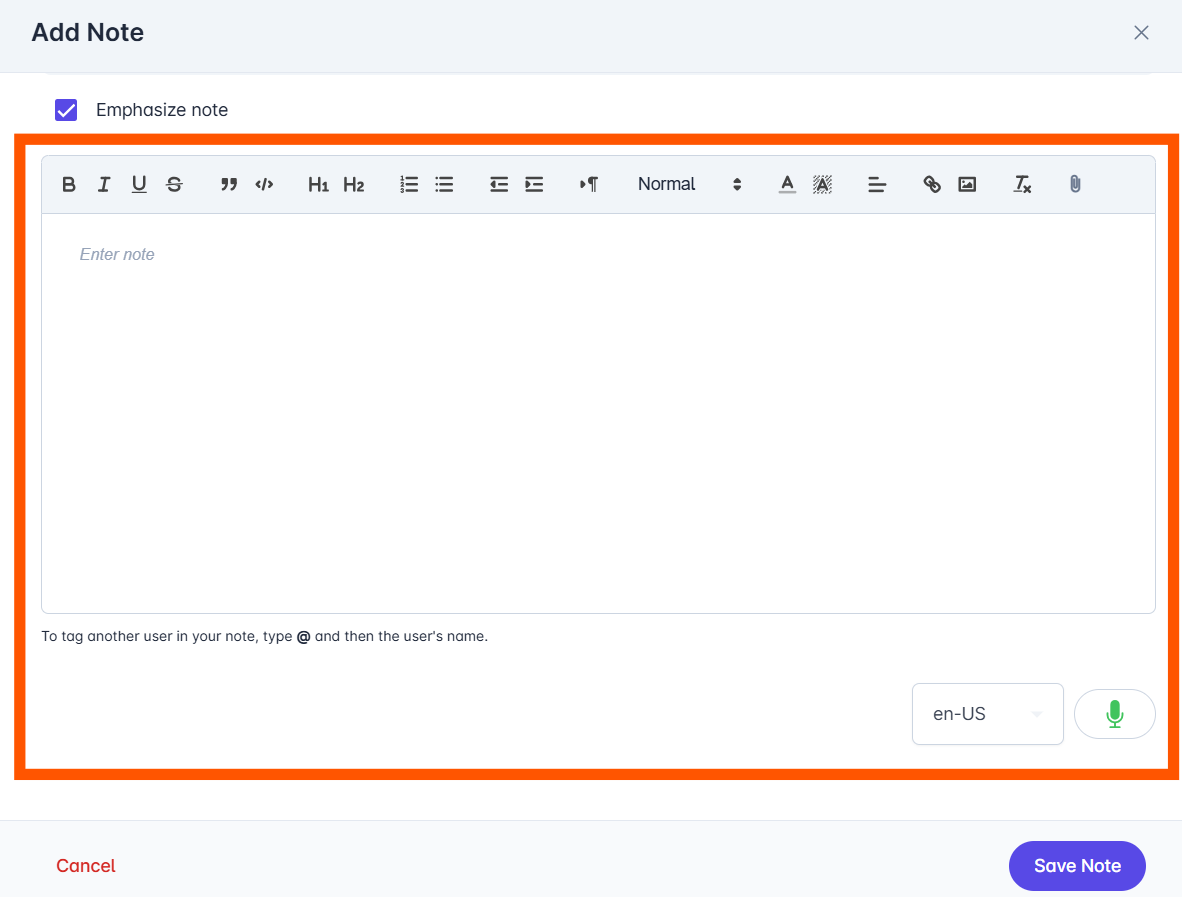Increase the text indent

tap(534, 184)
